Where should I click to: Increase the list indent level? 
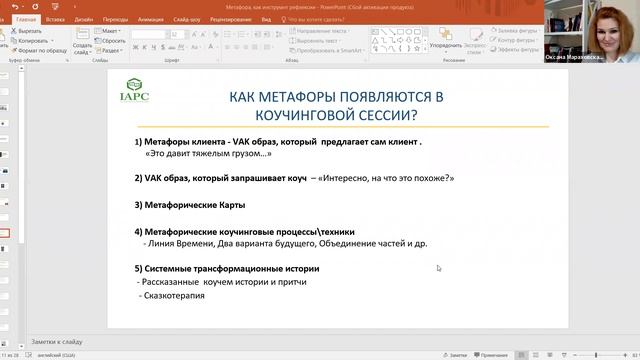pos(267,35)
